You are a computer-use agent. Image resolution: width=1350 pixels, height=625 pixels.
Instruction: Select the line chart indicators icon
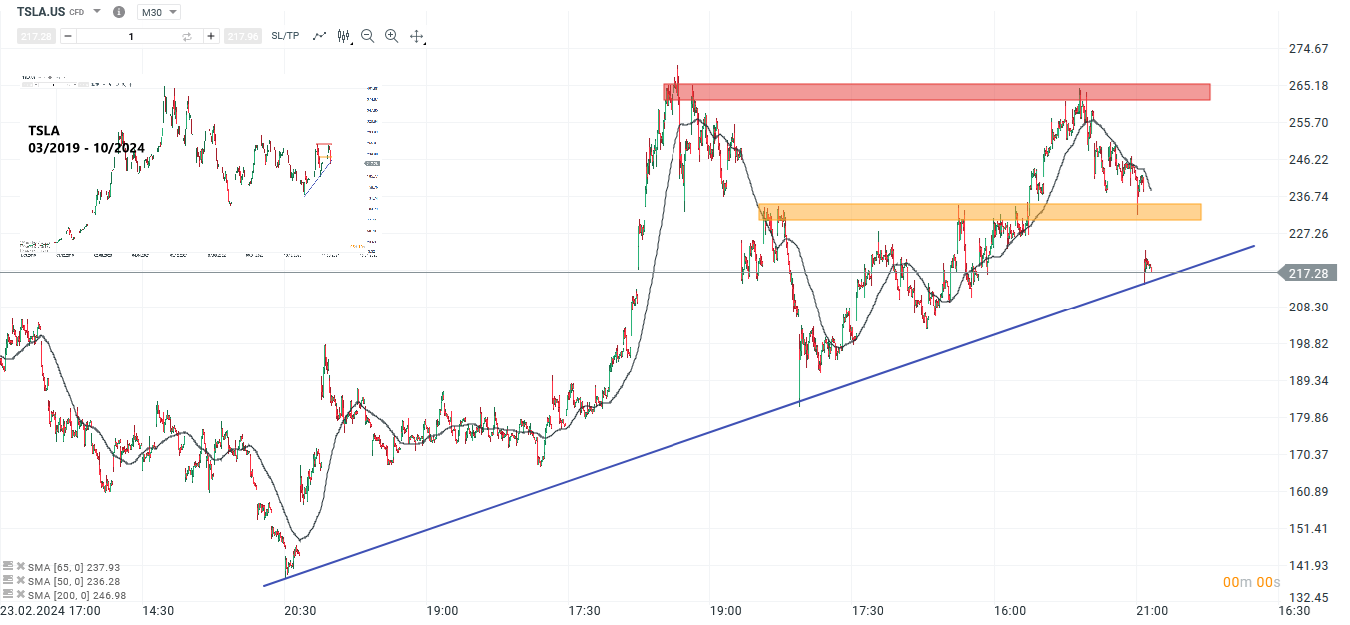[x=319, y=36]
